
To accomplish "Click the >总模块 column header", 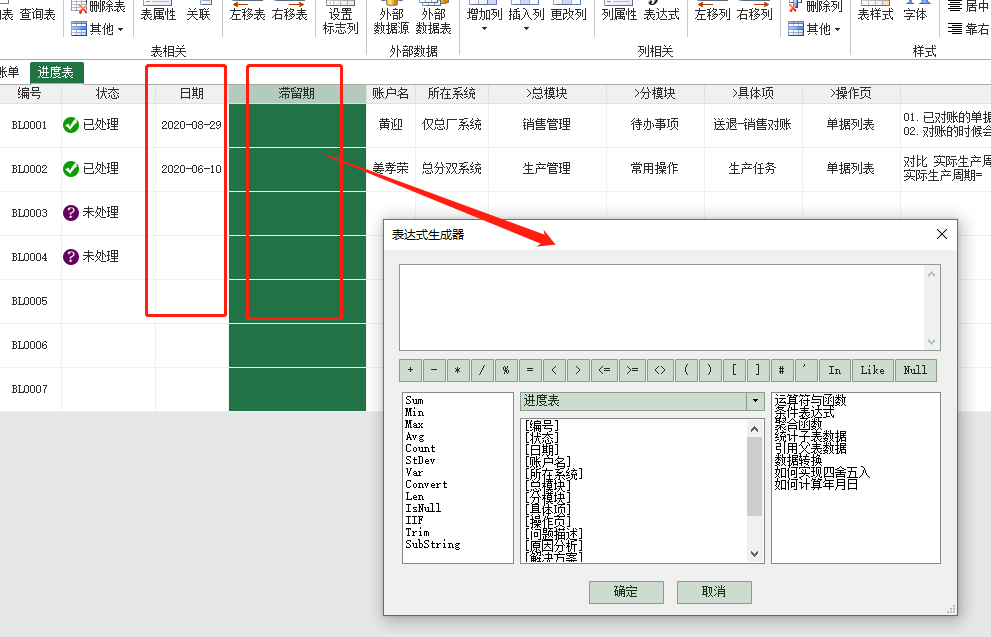I will [547, 94].
